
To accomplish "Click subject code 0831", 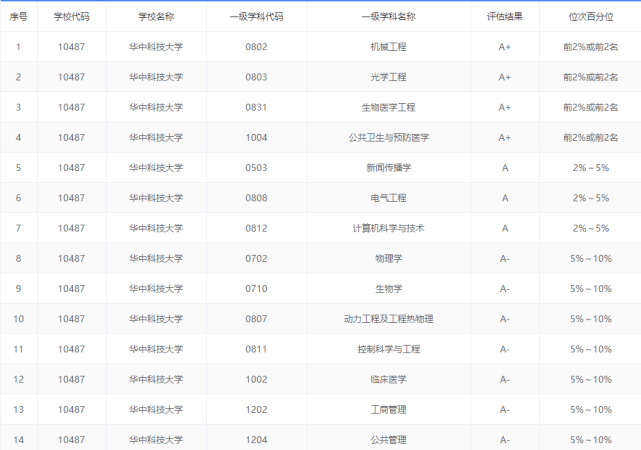I will 256,107.
